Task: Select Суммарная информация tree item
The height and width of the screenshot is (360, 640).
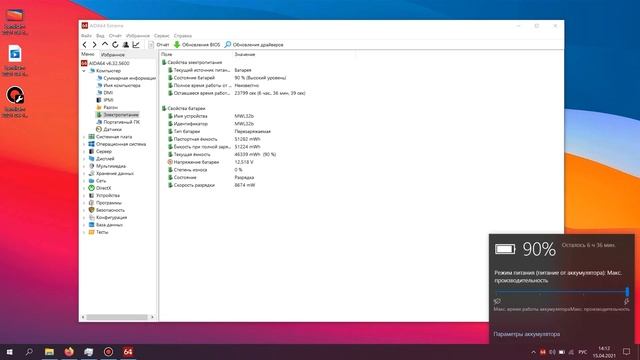Action: [x=126, y=78]
